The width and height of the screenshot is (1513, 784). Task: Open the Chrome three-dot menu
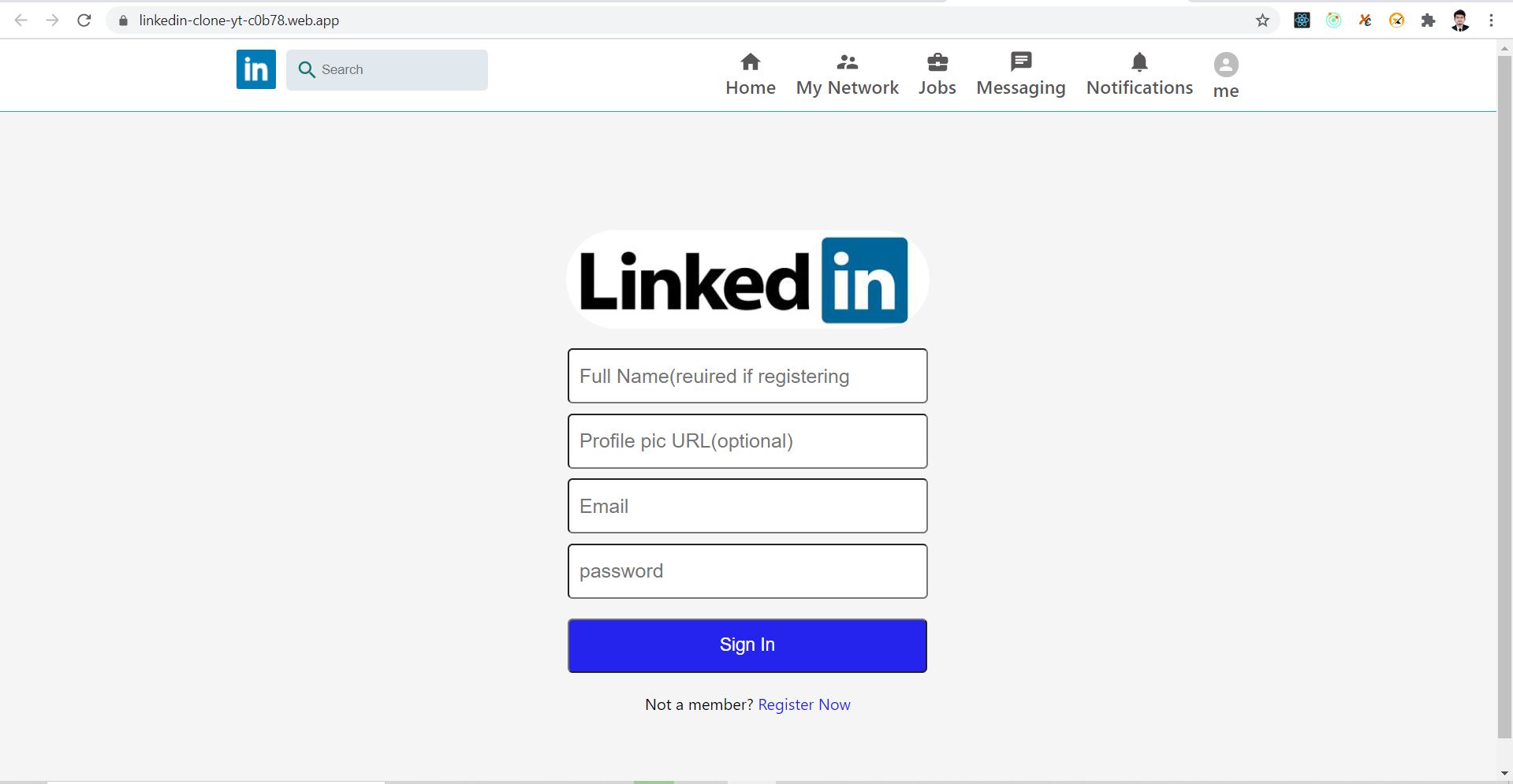tap(1491, 20)
